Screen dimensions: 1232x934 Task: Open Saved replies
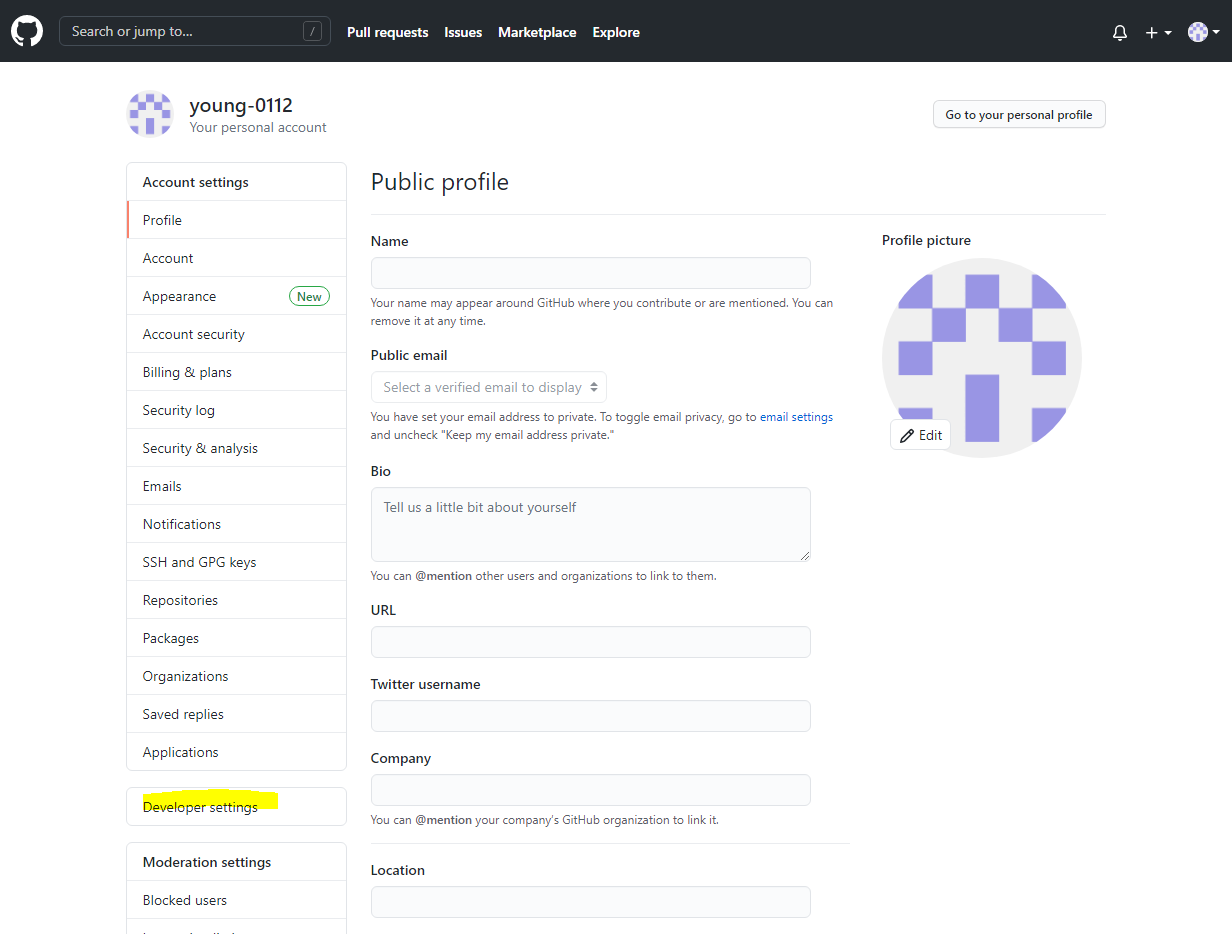[x=236, y=714]
